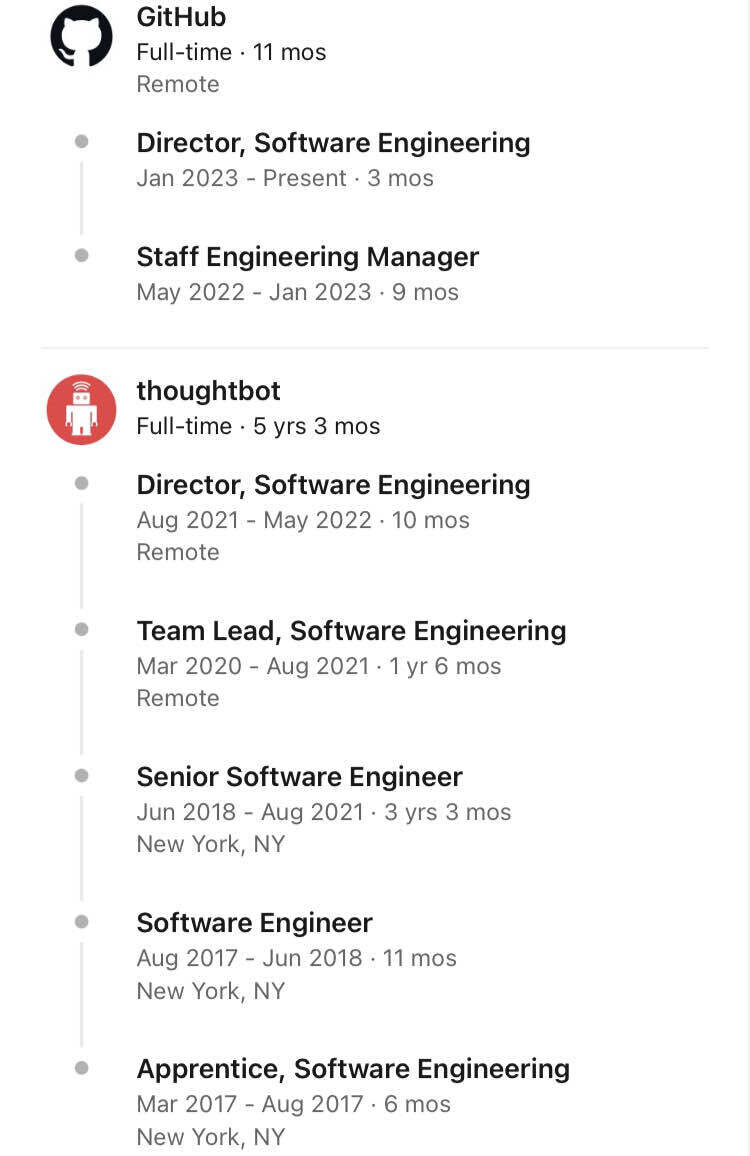The width and height of the screenshot is (750, 1156).
Task: Select Staff Engineering Manager position
Action: (x=307, y=257)
